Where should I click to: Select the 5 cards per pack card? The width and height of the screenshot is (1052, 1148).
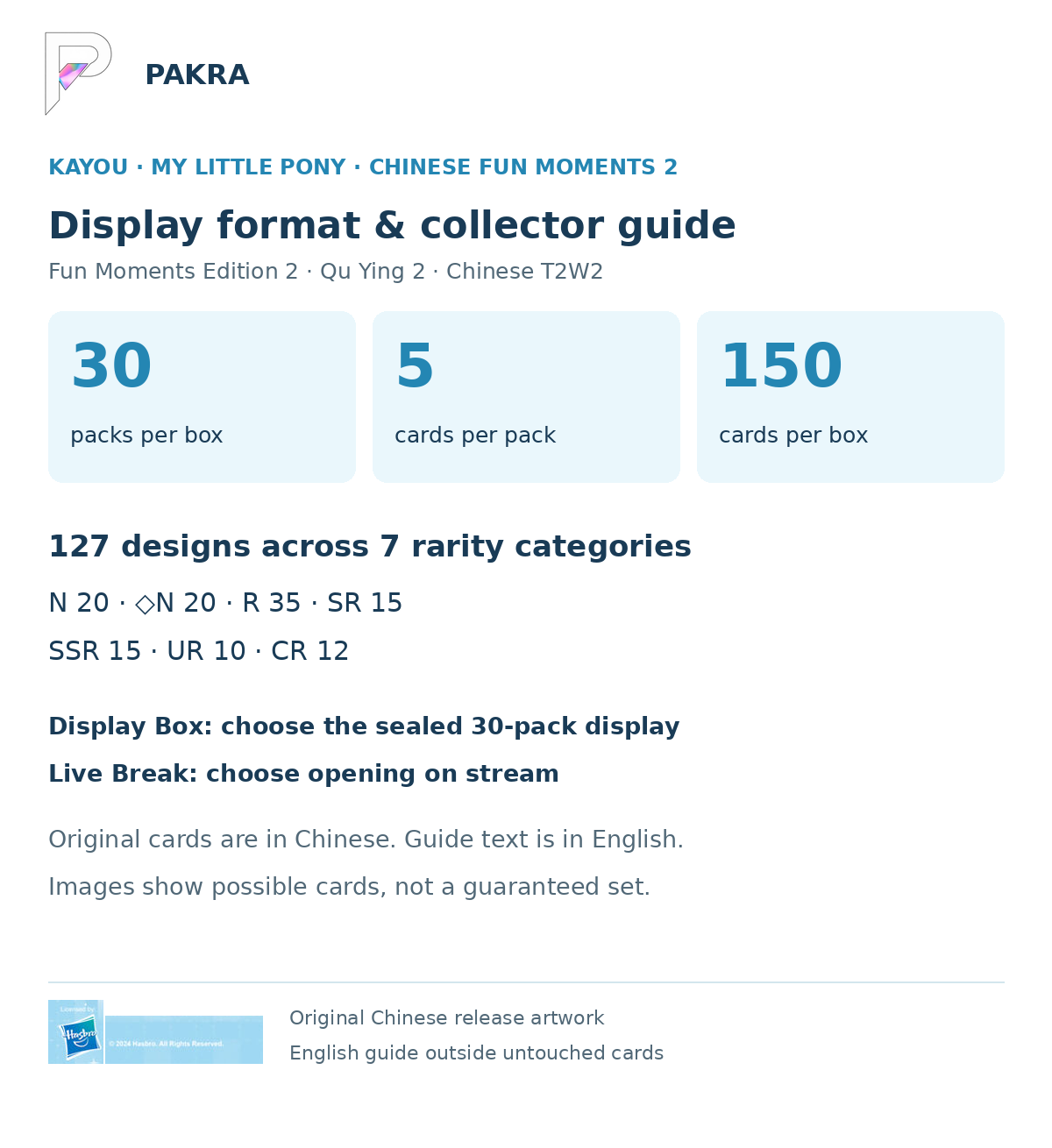[526, 397]
